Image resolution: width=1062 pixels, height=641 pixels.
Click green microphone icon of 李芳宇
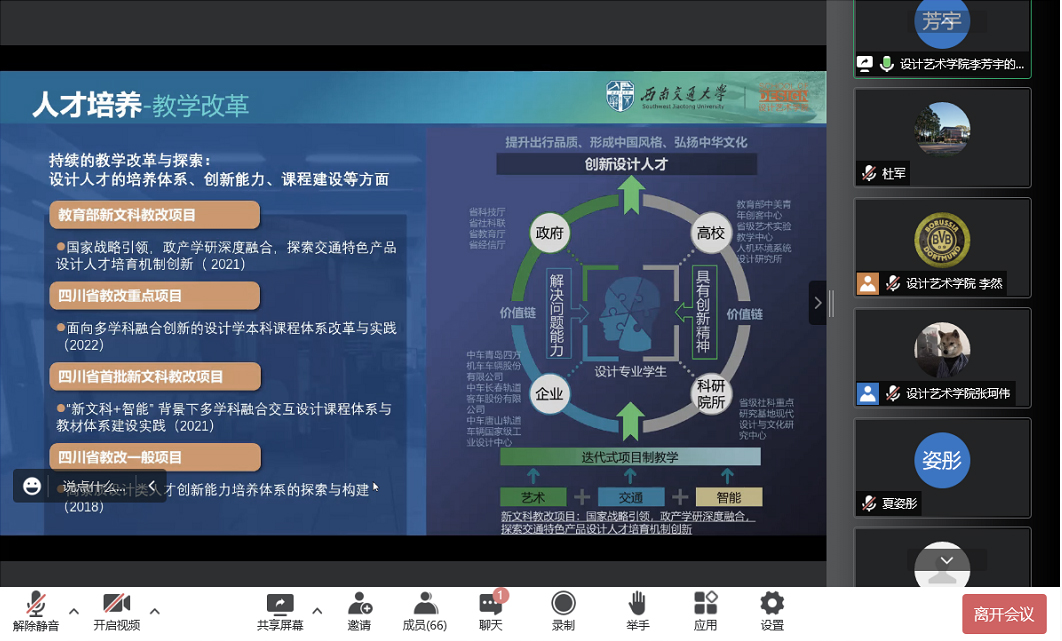tap(887, 64)
